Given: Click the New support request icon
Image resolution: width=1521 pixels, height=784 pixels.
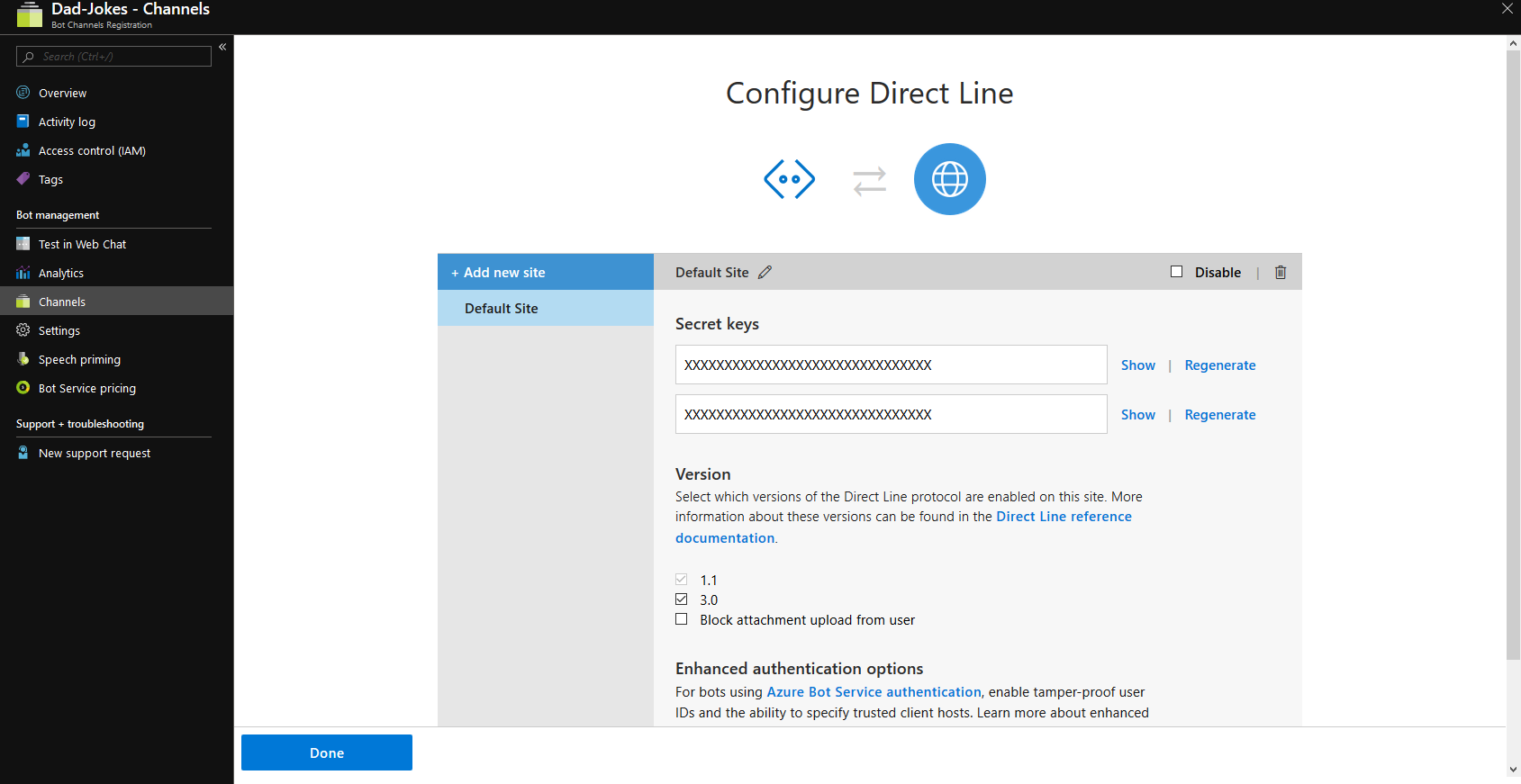Looking at the screenshot, I should [23, 453].
